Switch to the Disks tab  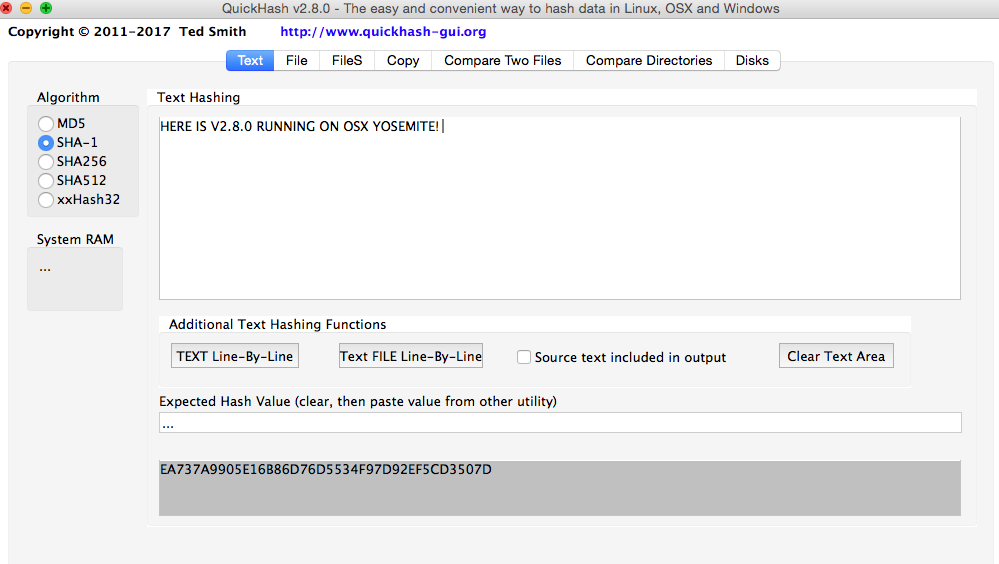[x=752, y=60]
